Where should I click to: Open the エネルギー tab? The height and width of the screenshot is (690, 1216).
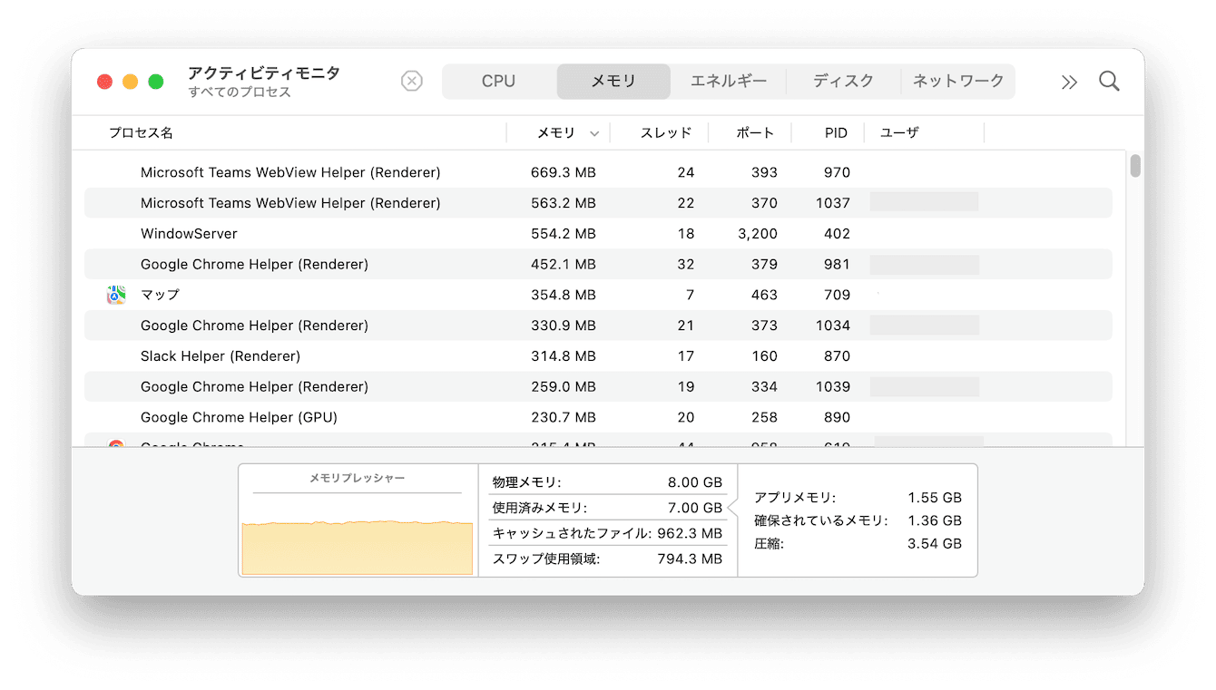pyautogui.click(x=728, y=81)
